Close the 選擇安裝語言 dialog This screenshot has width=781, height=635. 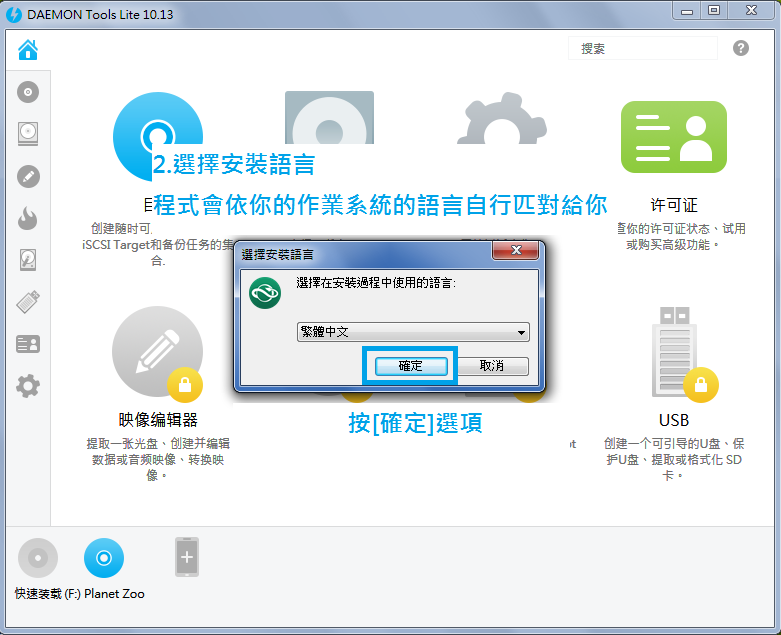coord(516,250)
